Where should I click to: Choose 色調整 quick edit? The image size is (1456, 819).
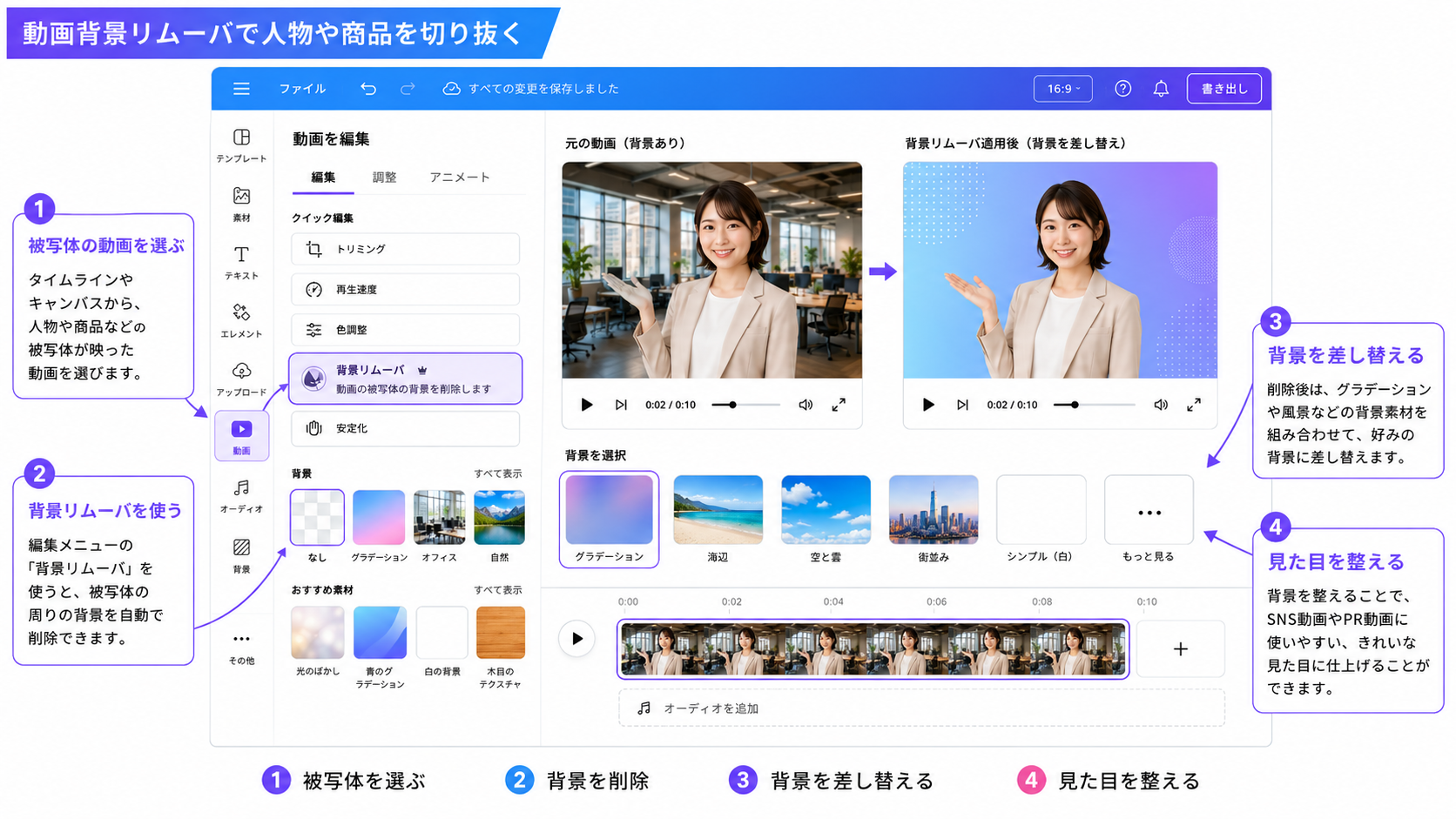pos(405,330)
